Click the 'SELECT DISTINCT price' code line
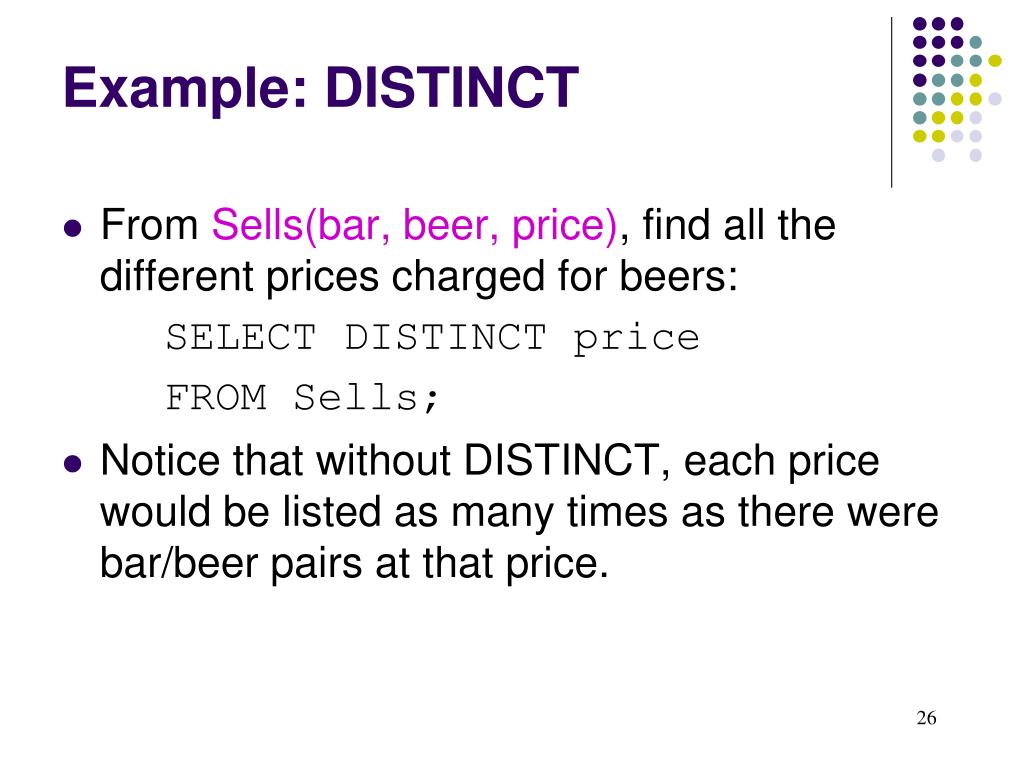Image resolution: width=1024 pixels, height=768 pixels. tap(432, 340)
